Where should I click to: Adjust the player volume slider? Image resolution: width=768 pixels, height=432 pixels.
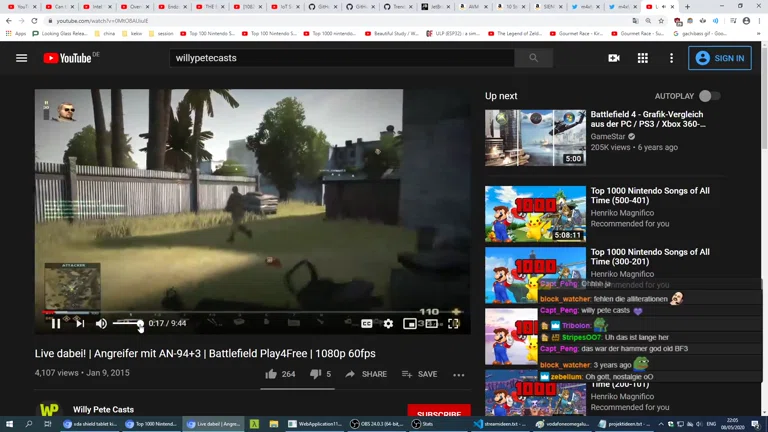[x=128, y=323]
